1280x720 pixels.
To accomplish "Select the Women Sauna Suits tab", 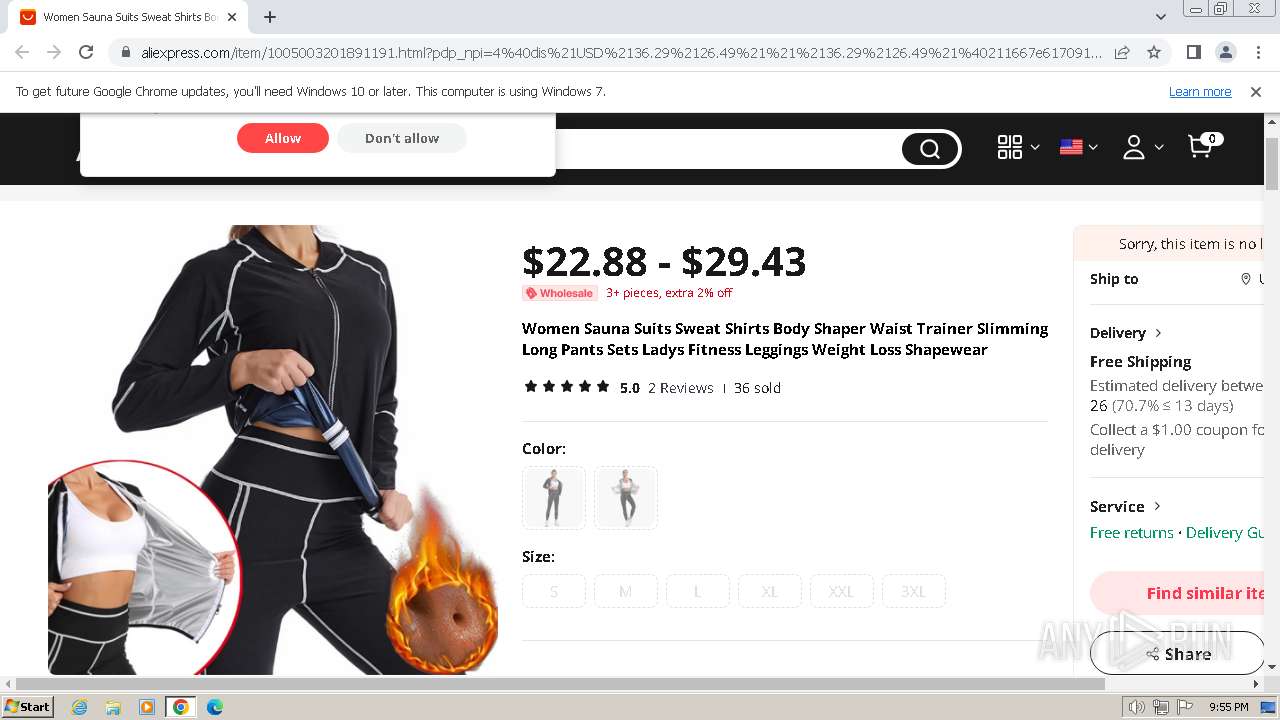I will tap(130, 17).
